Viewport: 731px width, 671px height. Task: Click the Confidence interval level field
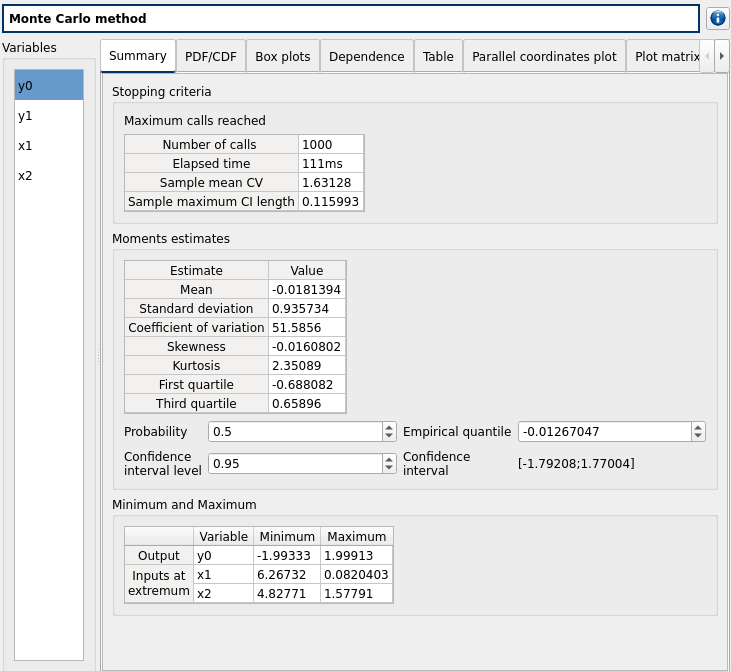(x=296, y=463)
